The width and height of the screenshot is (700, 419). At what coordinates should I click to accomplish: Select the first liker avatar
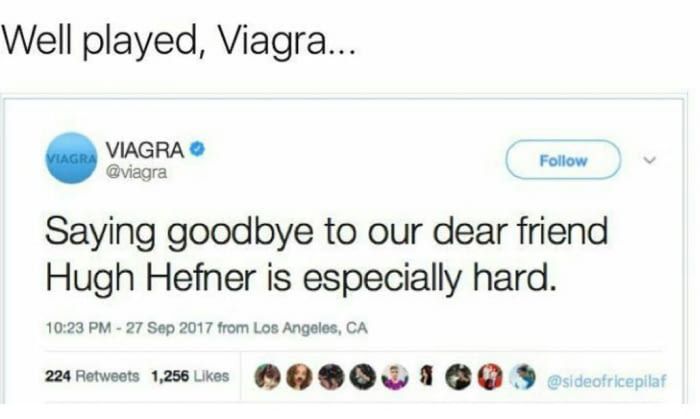(267, 377)
